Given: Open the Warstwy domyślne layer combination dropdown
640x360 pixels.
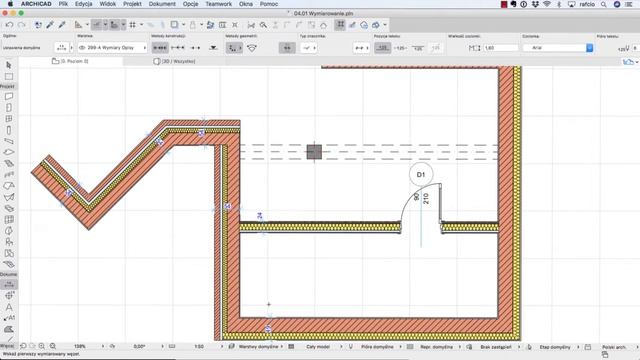Looking at the screenshot, I should click(x=260, y=347).
